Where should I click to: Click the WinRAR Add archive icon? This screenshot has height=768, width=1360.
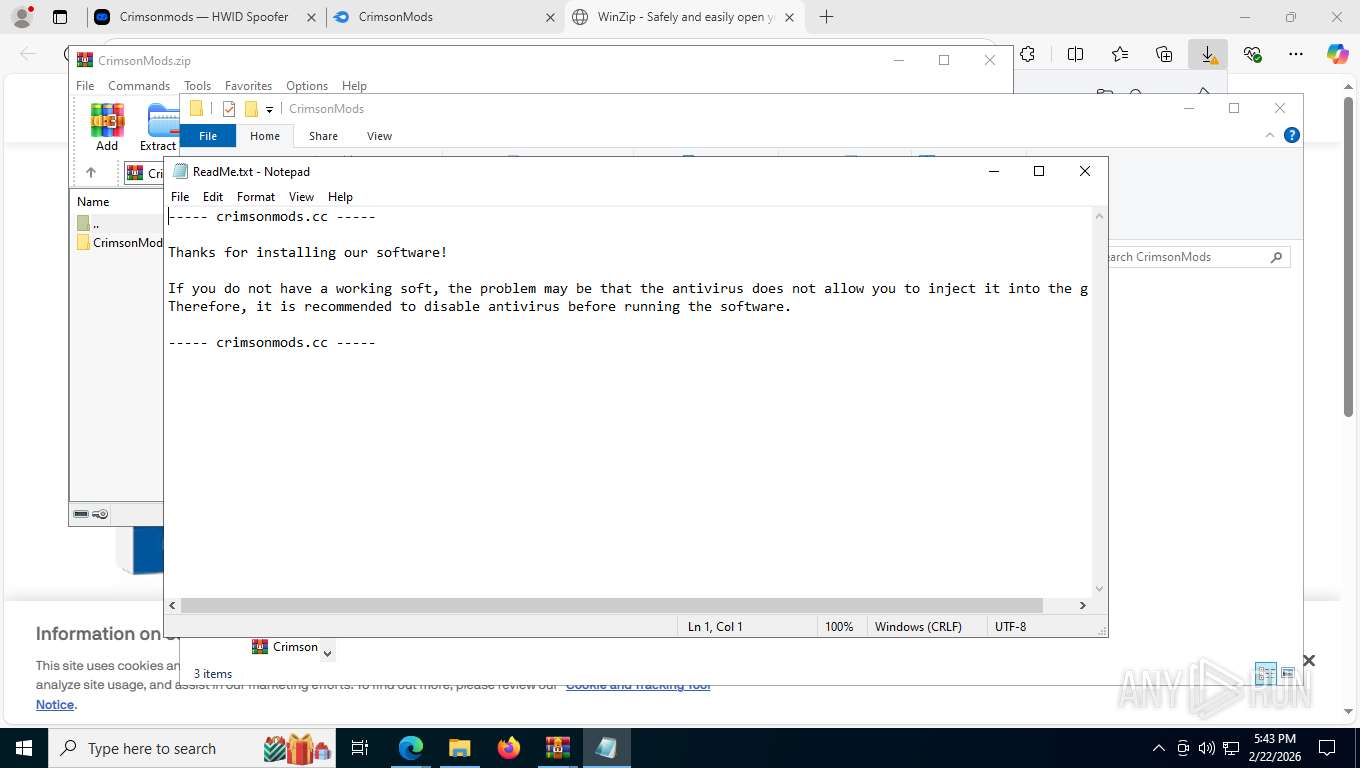pyautogui.click(x=107, y=127)
